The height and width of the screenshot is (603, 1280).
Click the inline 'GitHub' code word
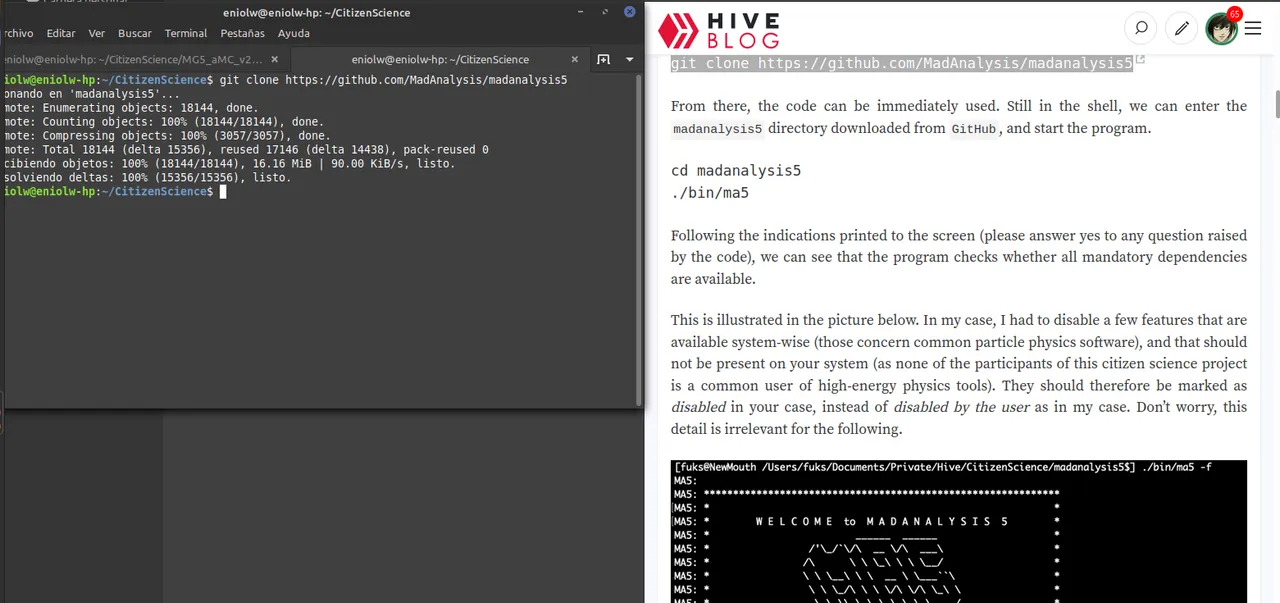pyautogui.click(x=974, y=129)
